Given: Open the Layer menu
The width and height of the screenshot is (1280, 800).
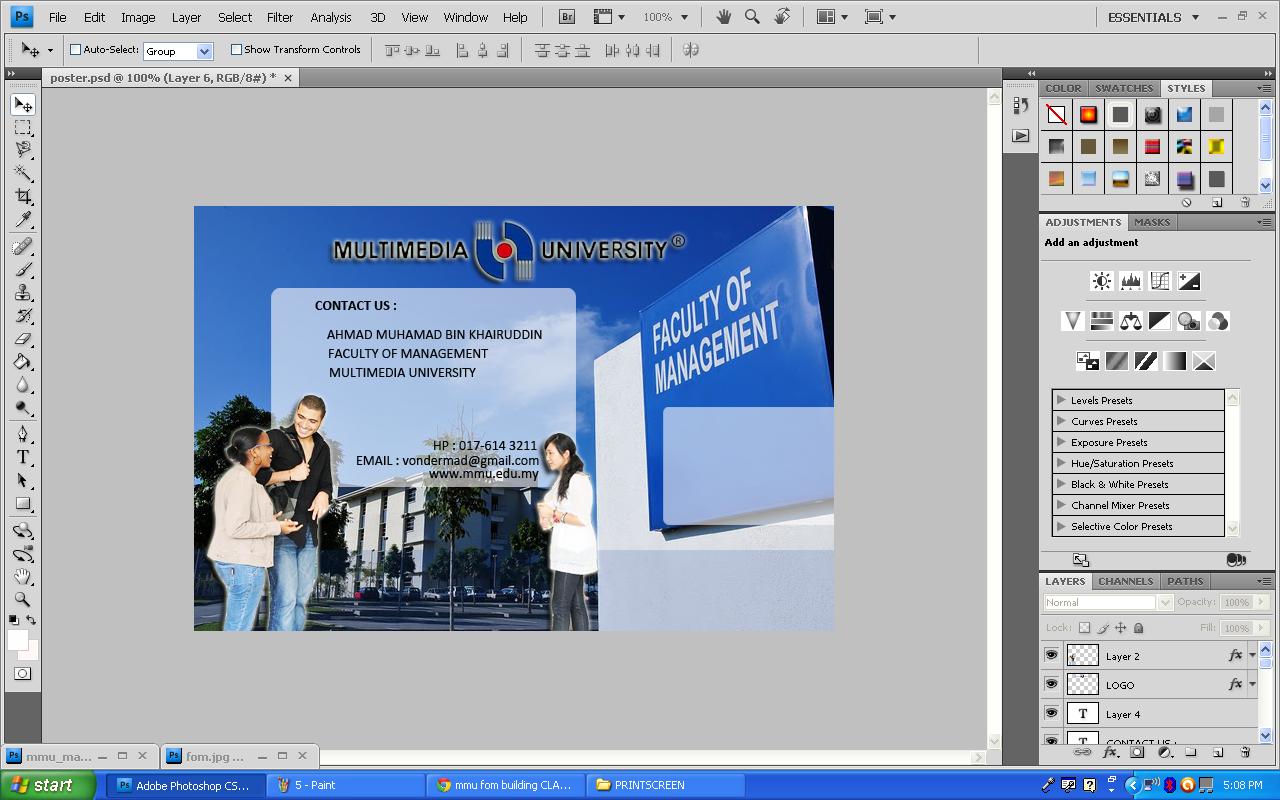Looking at the screenshot, I should tap(186, 17).
